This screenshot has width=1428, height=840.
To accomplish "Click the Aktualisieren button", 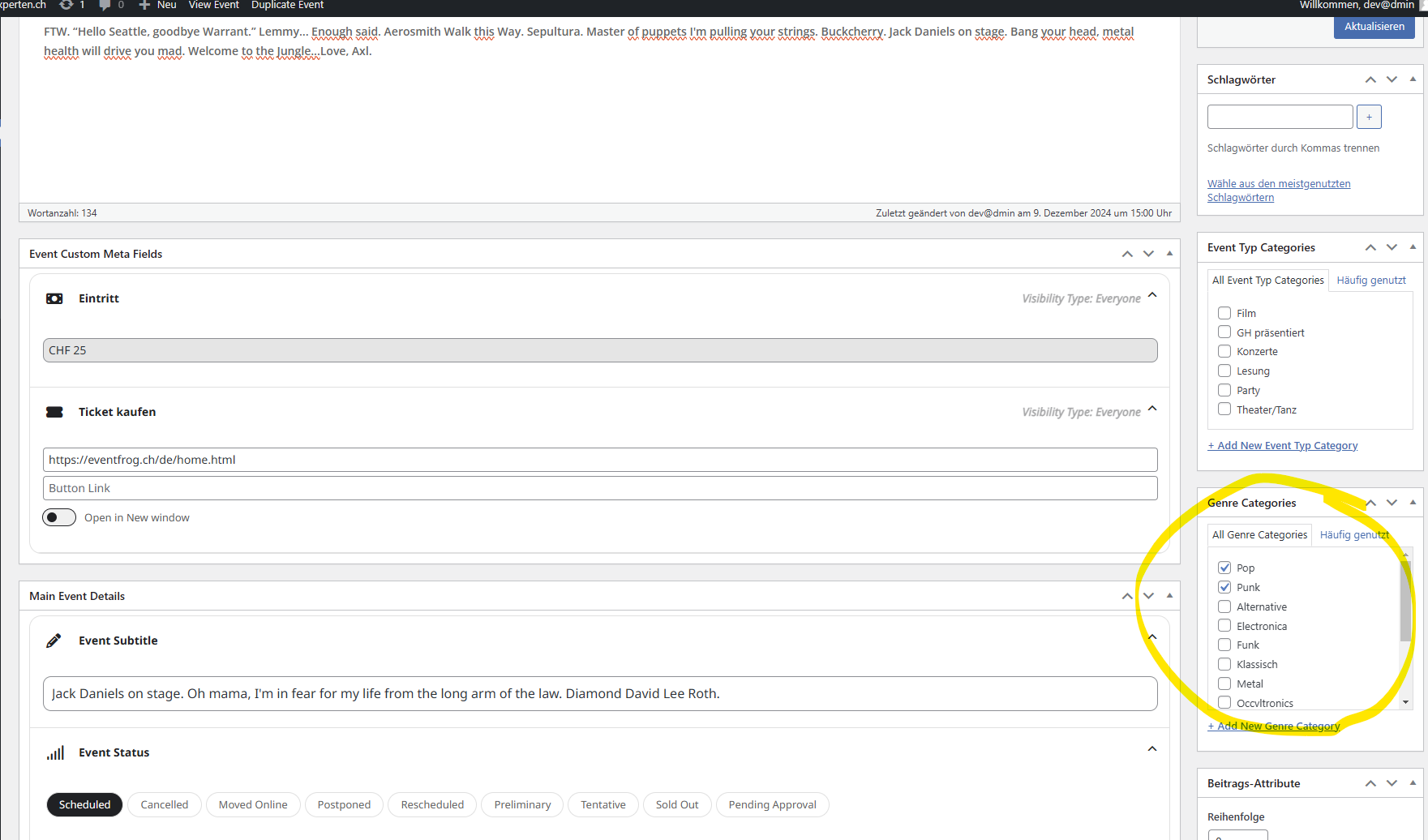I will coord(1374,27).
